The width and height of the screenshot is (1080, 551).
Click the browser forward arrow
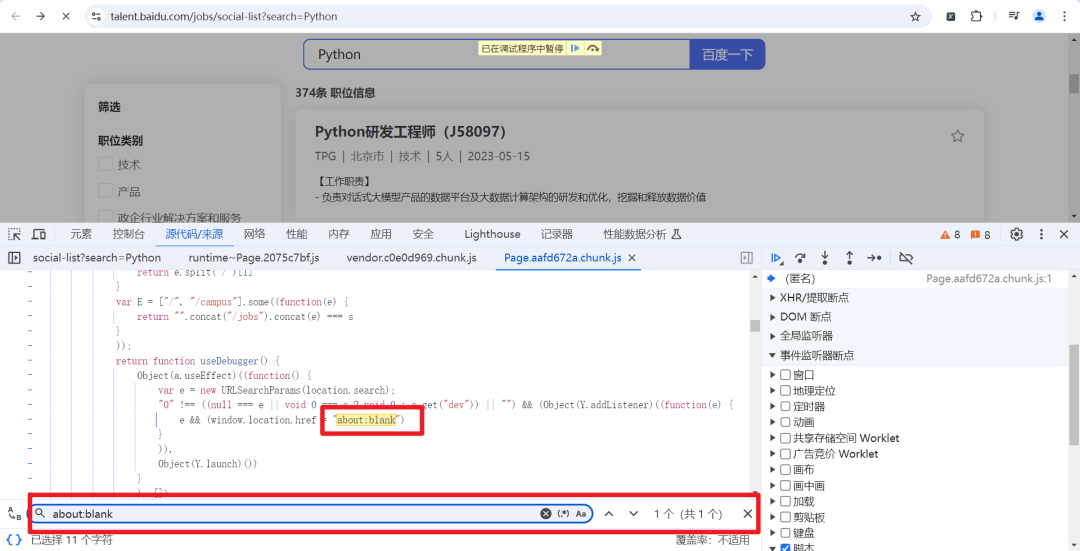(x=41, y=16)
